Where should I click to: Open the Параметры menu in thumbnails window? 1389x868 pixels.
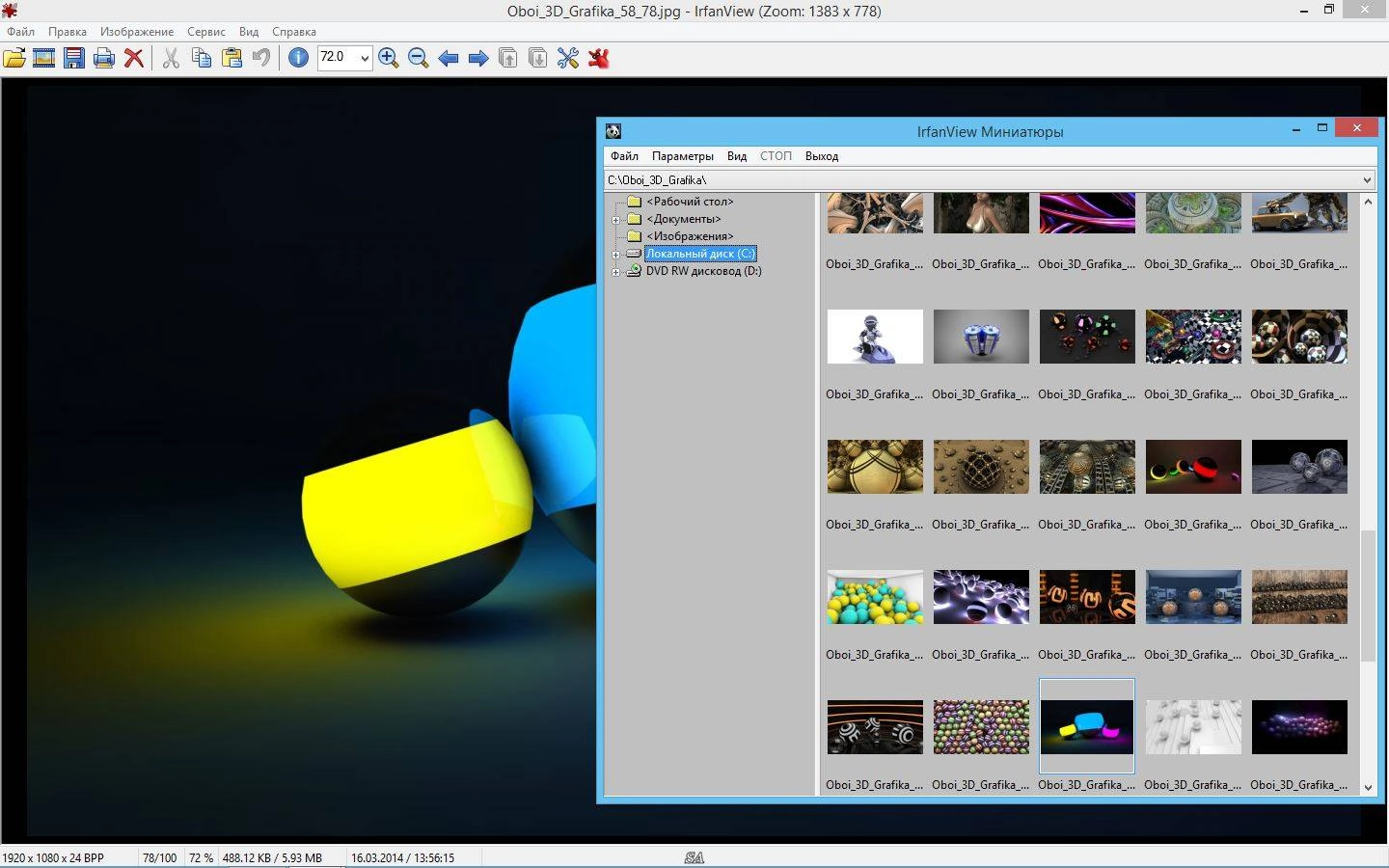(x=683, y=156)
